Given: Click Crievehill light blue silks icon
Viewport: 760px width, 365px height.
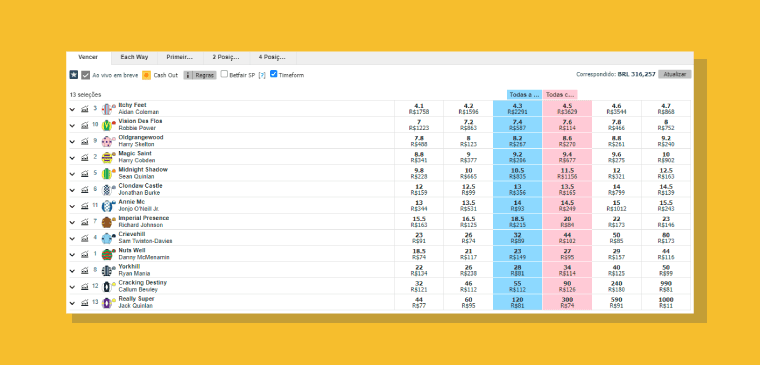Looking at the screenshot, I should pos(107,238).
